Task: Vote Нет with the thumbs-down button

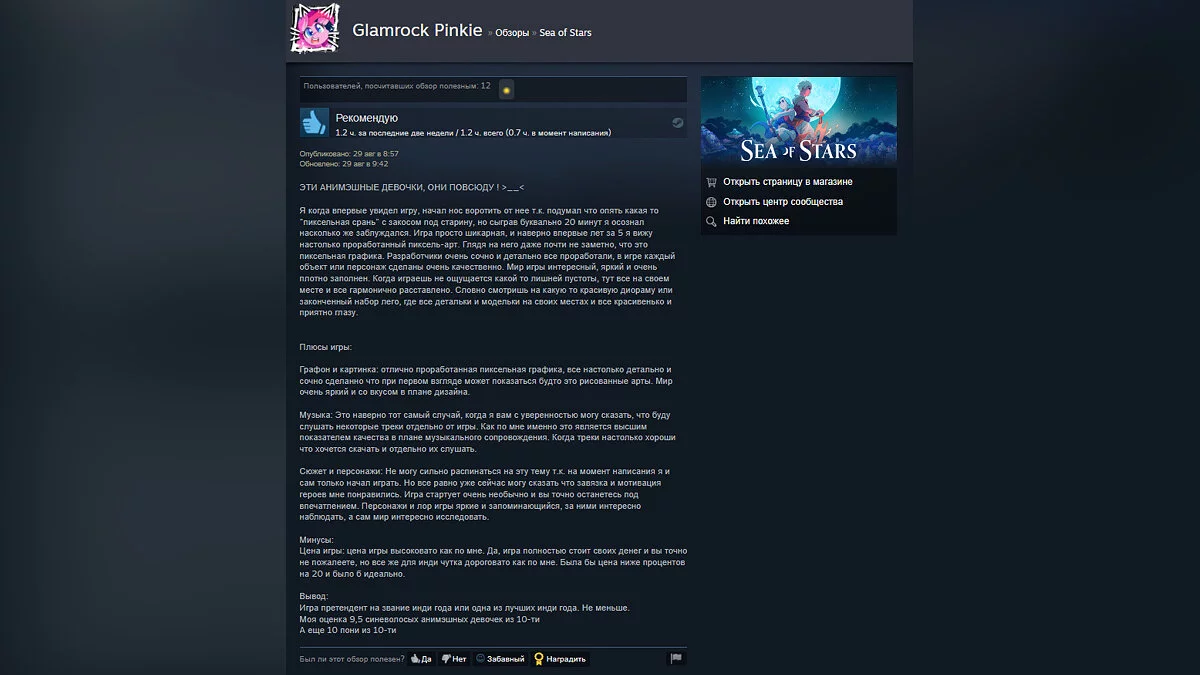Action: 455,659
